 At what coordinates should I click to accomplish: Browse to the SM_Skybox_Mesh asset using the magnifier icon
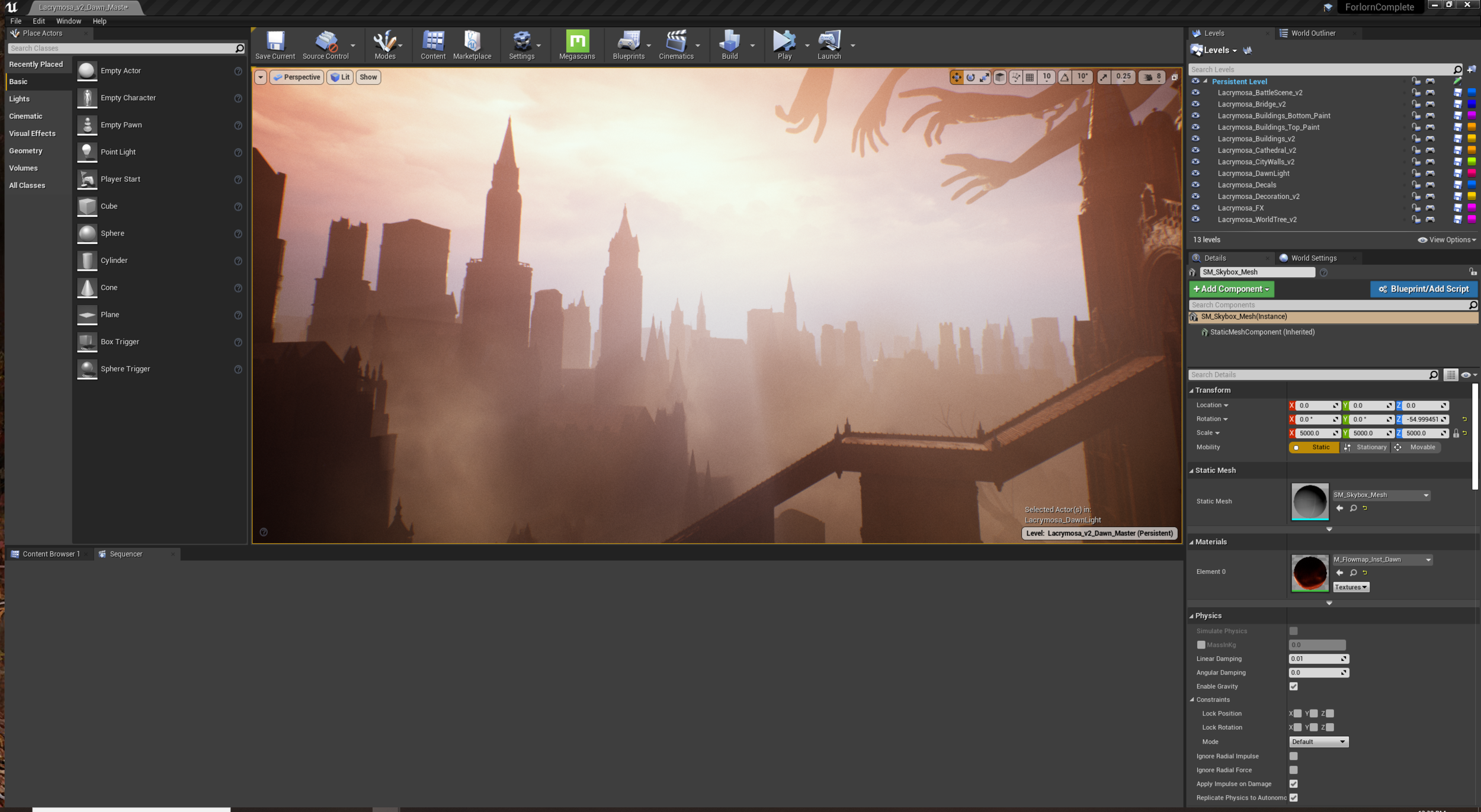[x=1353, y=508]
